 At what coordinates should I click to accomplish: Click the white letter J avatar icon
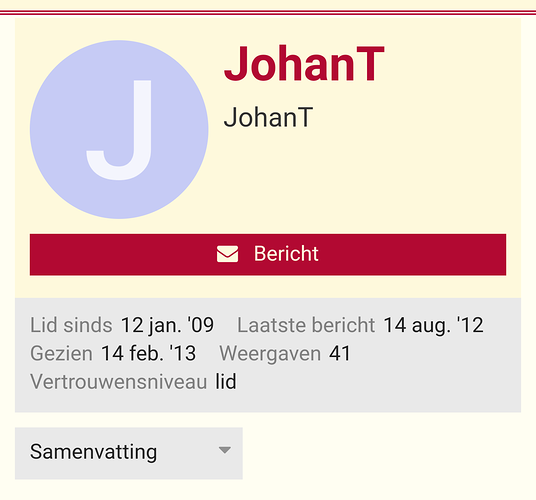119,130
